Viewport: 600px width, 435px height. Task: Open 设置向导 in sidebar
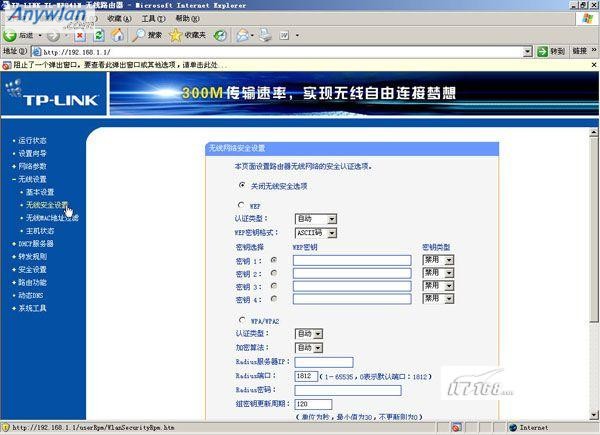click(32, 153)
